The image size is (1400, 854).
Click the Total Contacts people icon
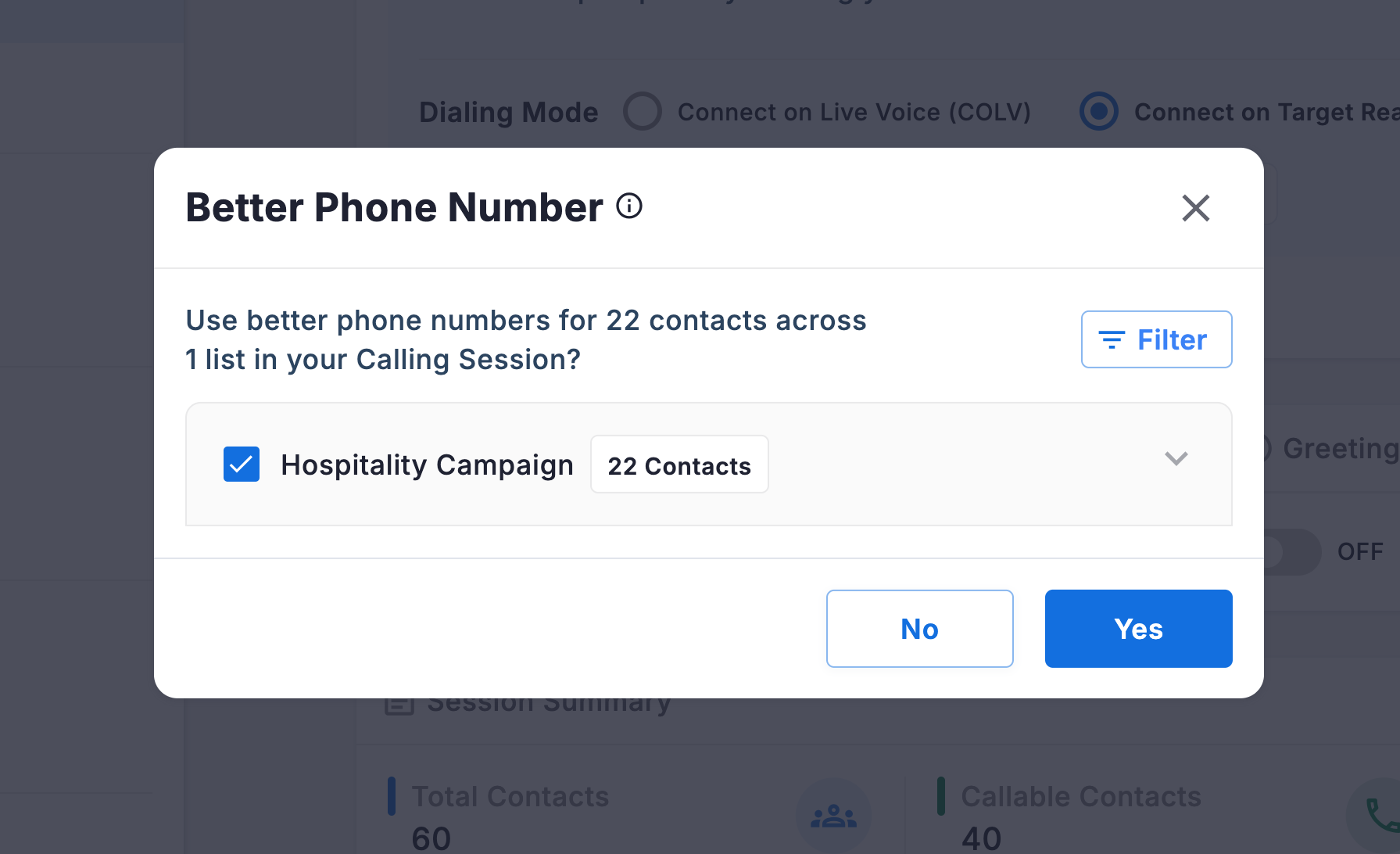coord(833,816)
